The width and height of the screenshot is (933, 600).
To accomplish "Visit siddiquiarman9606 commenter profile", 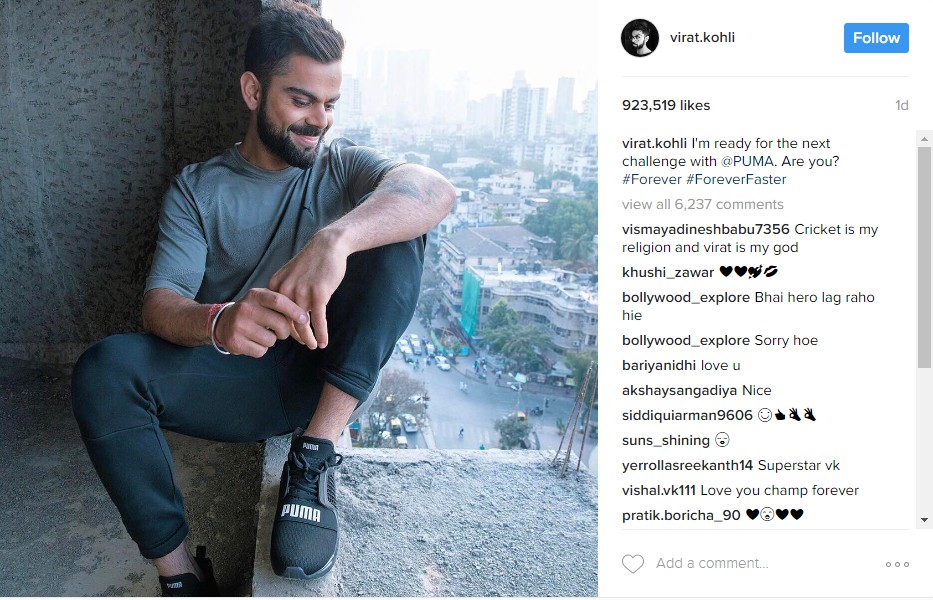I will [x=687, y=415].
